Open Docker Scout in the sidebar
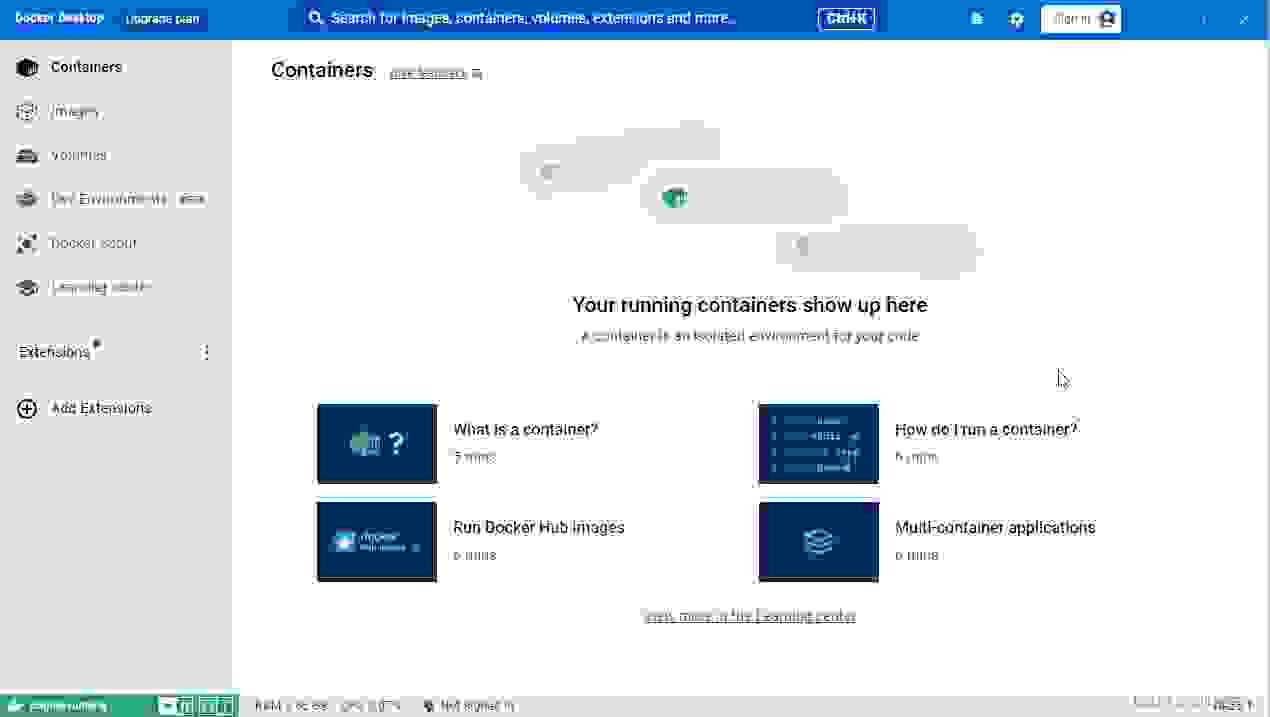Screen dimensions: 1270x717 click(115, 243)
